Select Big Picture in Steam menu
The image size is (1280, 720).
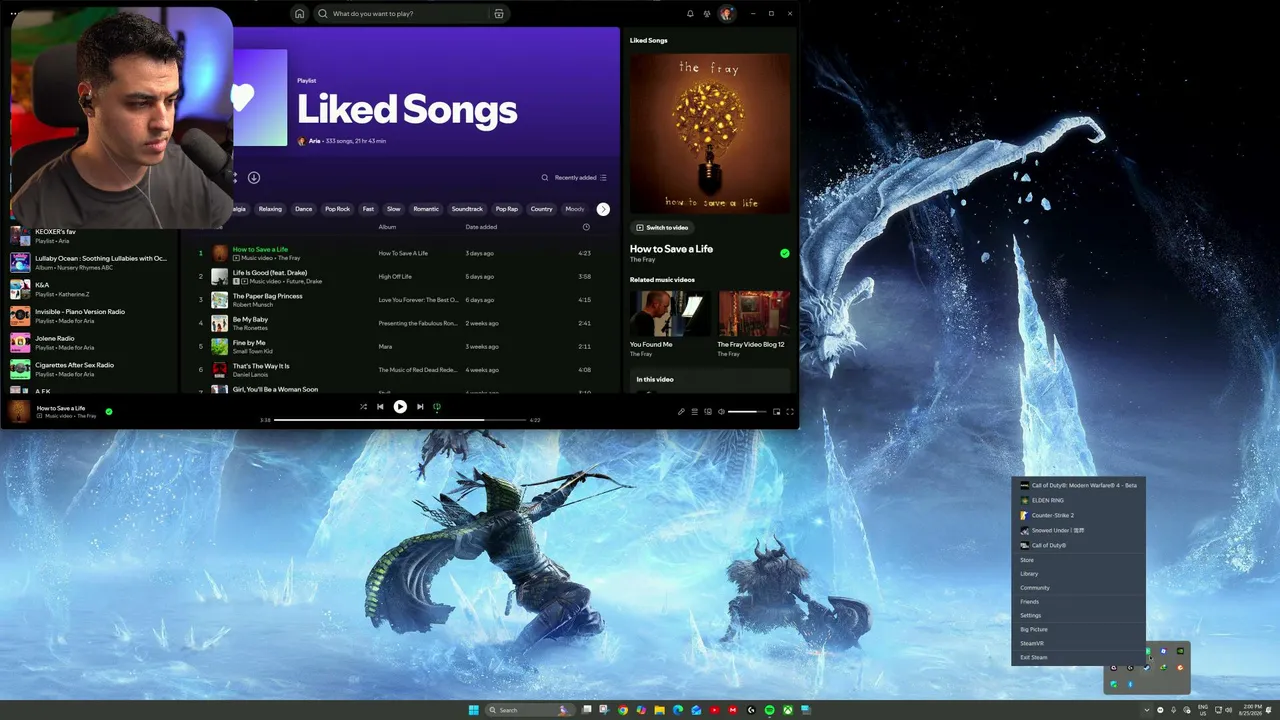[1077, 629]
